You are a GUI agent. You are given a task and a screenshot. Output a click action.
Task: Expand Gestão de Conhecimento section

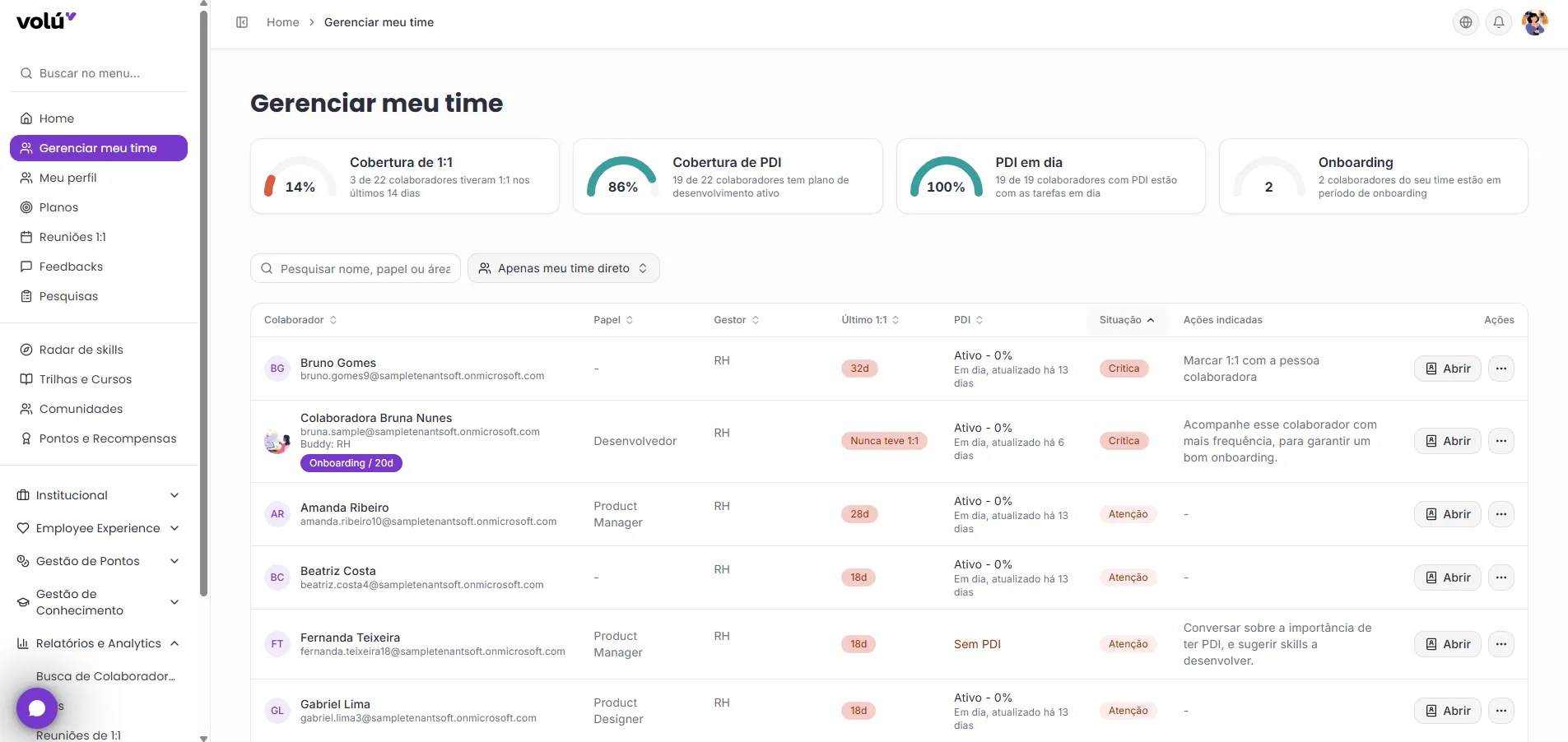pyautogui.click(x=99, y=602)
